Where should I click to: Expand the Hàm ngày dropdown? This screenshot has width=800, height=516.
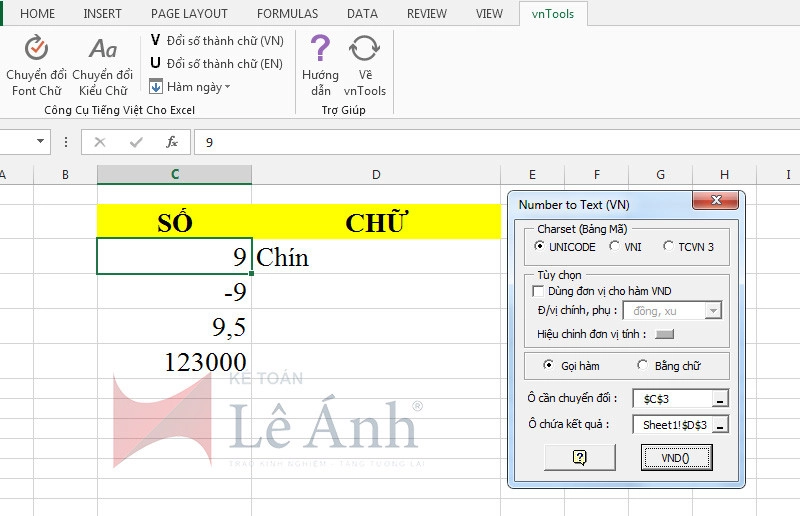coord(190,87)
